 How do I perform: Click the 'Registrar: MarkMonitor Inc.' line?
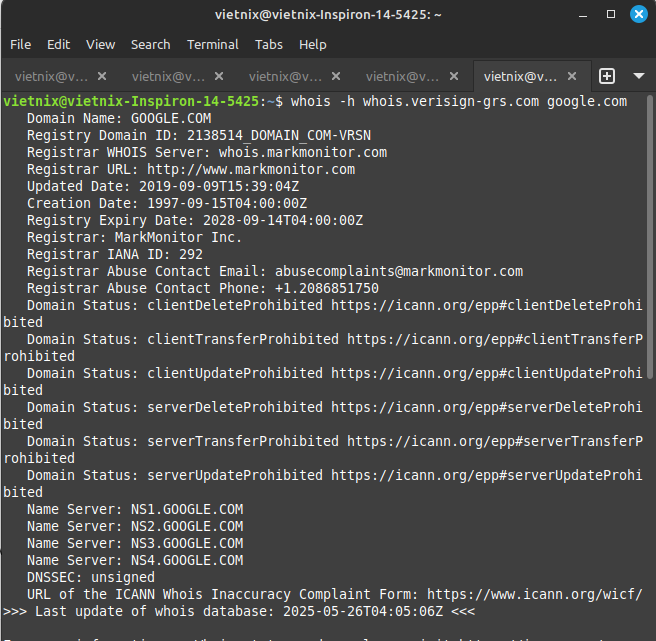[x=134, y=237]
